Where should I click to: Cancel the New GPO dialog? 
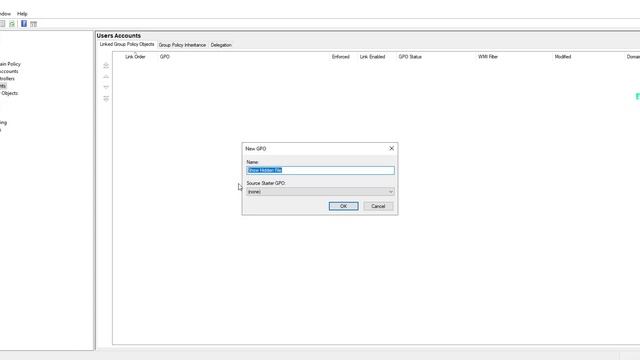pos(378,206)
